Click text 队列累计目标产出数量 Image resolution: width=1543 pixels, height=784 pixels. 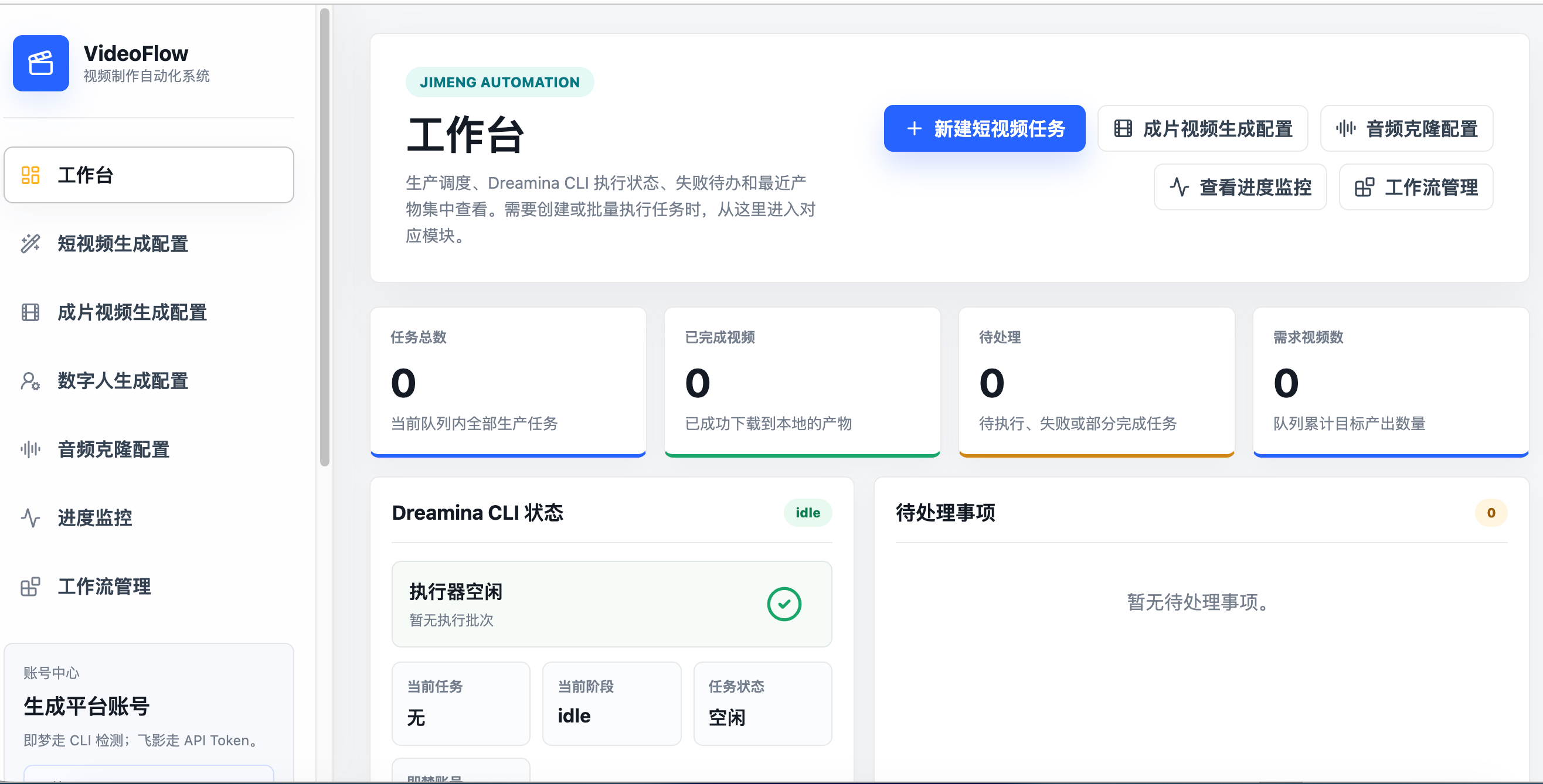1349,424
